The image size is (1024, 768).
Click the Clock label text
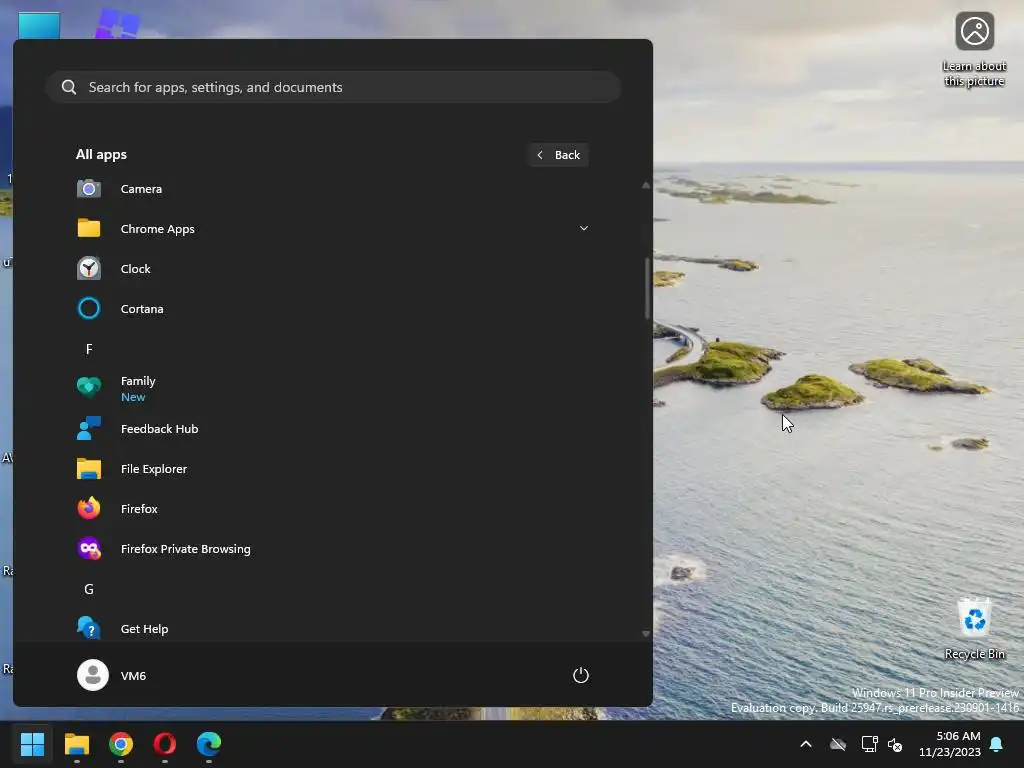(135, 269)
